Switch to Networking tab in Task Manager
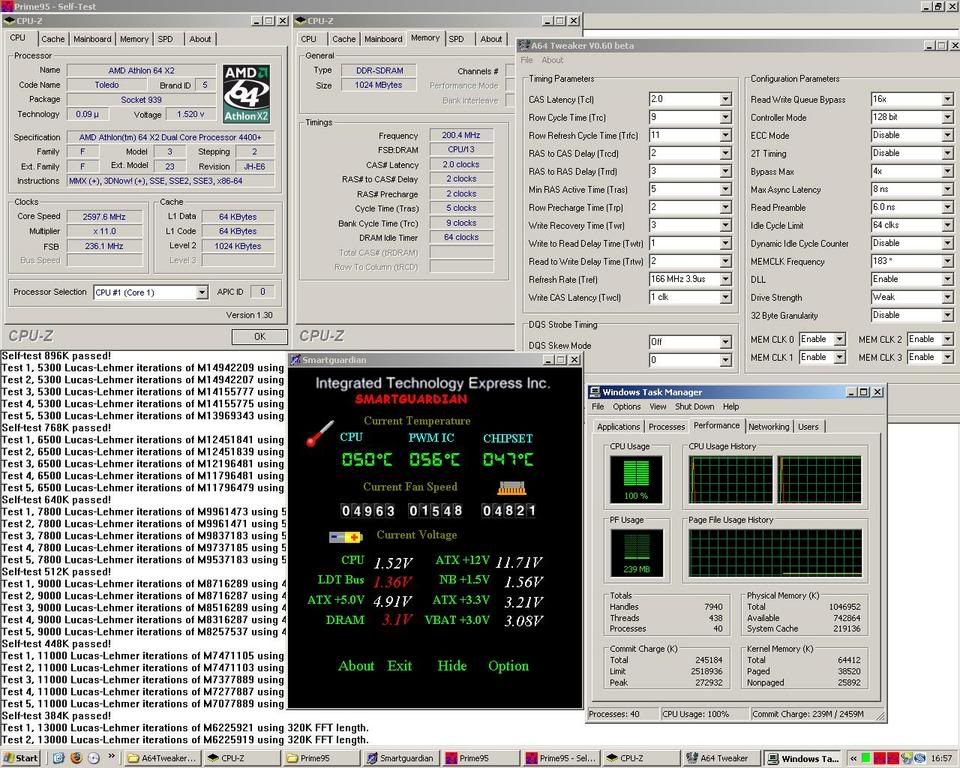This screenshot has height=768, width=960. 768,427
